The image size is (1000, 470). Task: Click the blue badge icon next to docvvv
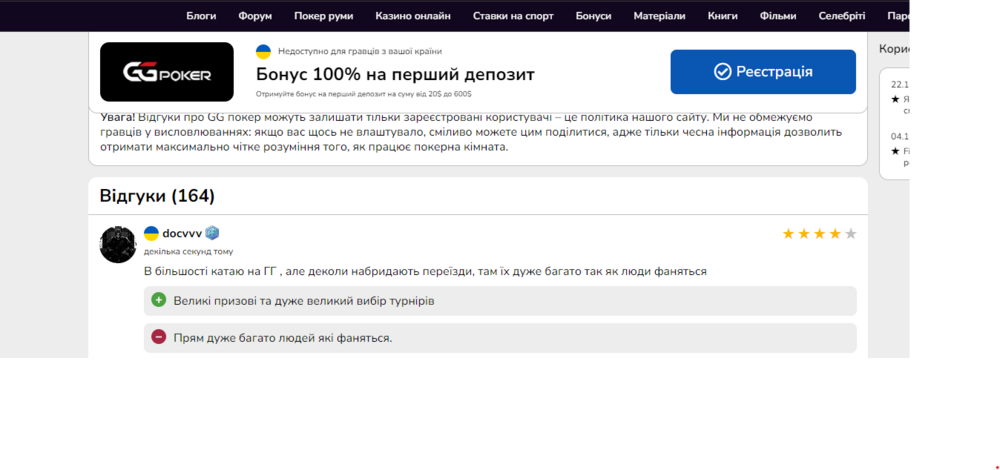[x=212, y=233]
